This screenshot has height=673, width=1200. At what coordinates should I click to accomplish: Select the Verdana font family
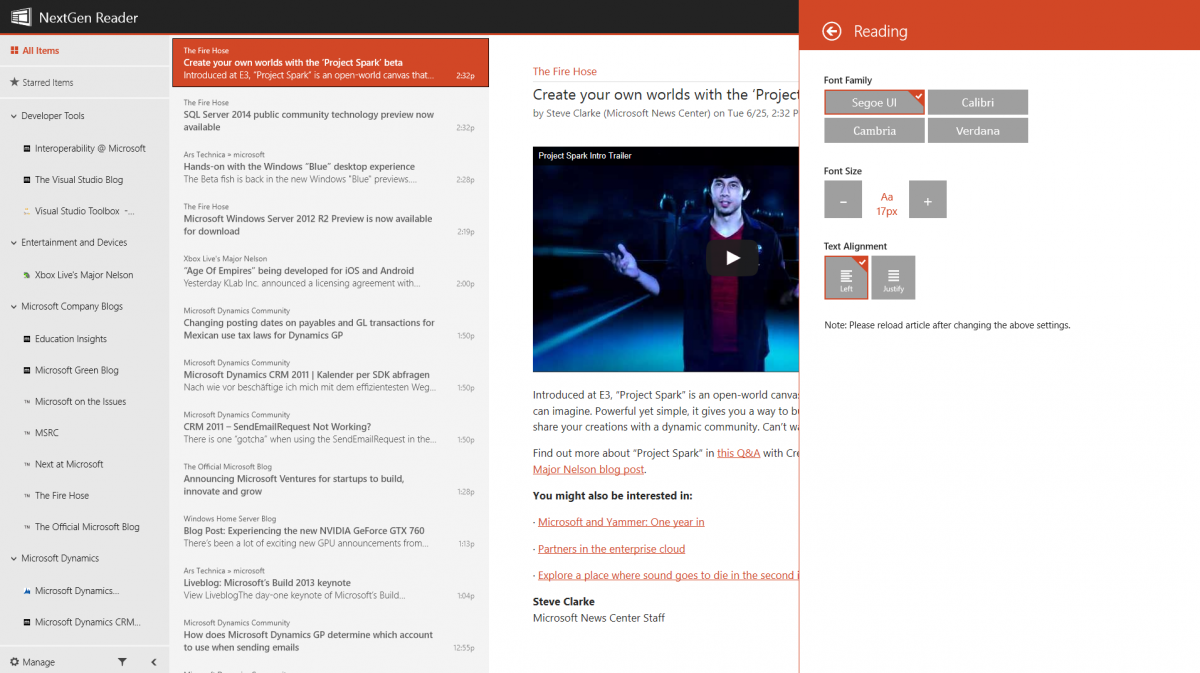[x=977, y=130]
